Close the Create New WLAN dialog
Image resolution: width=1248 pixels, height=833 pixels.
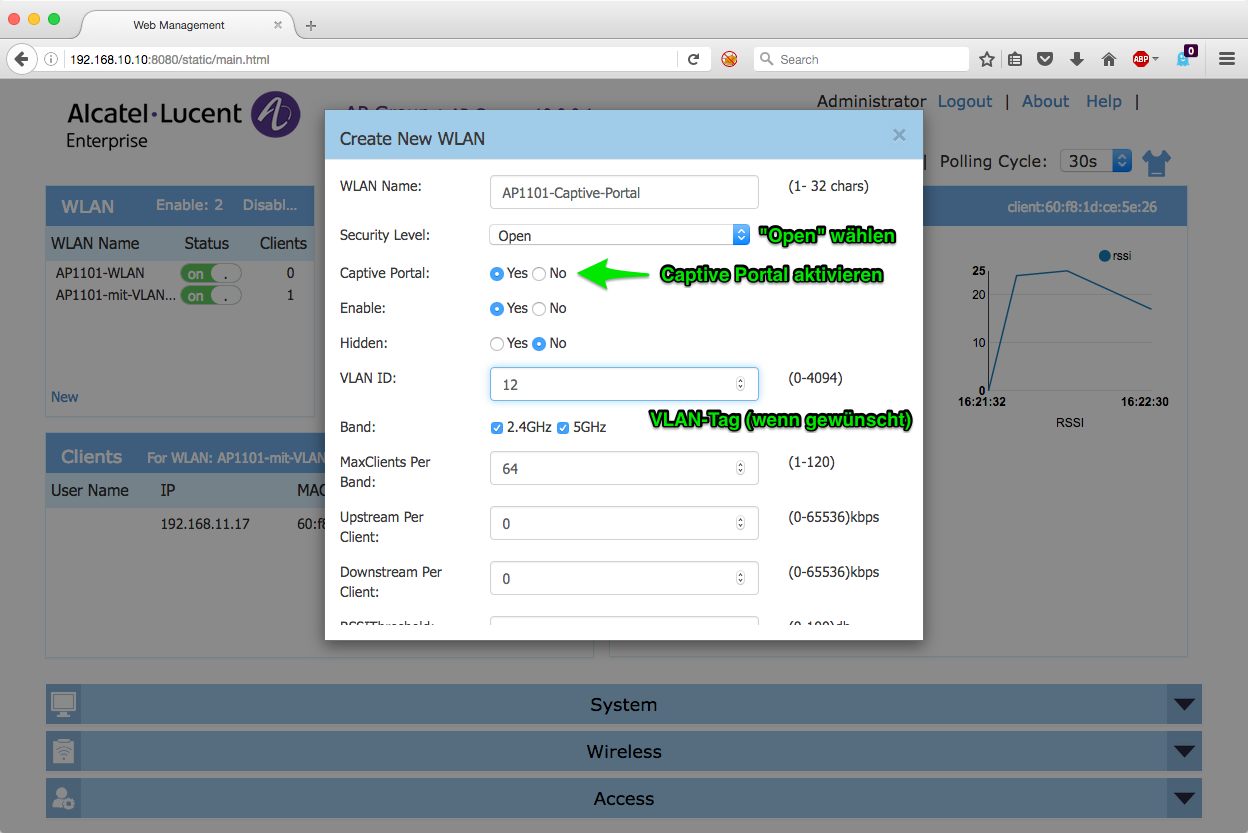899,135
